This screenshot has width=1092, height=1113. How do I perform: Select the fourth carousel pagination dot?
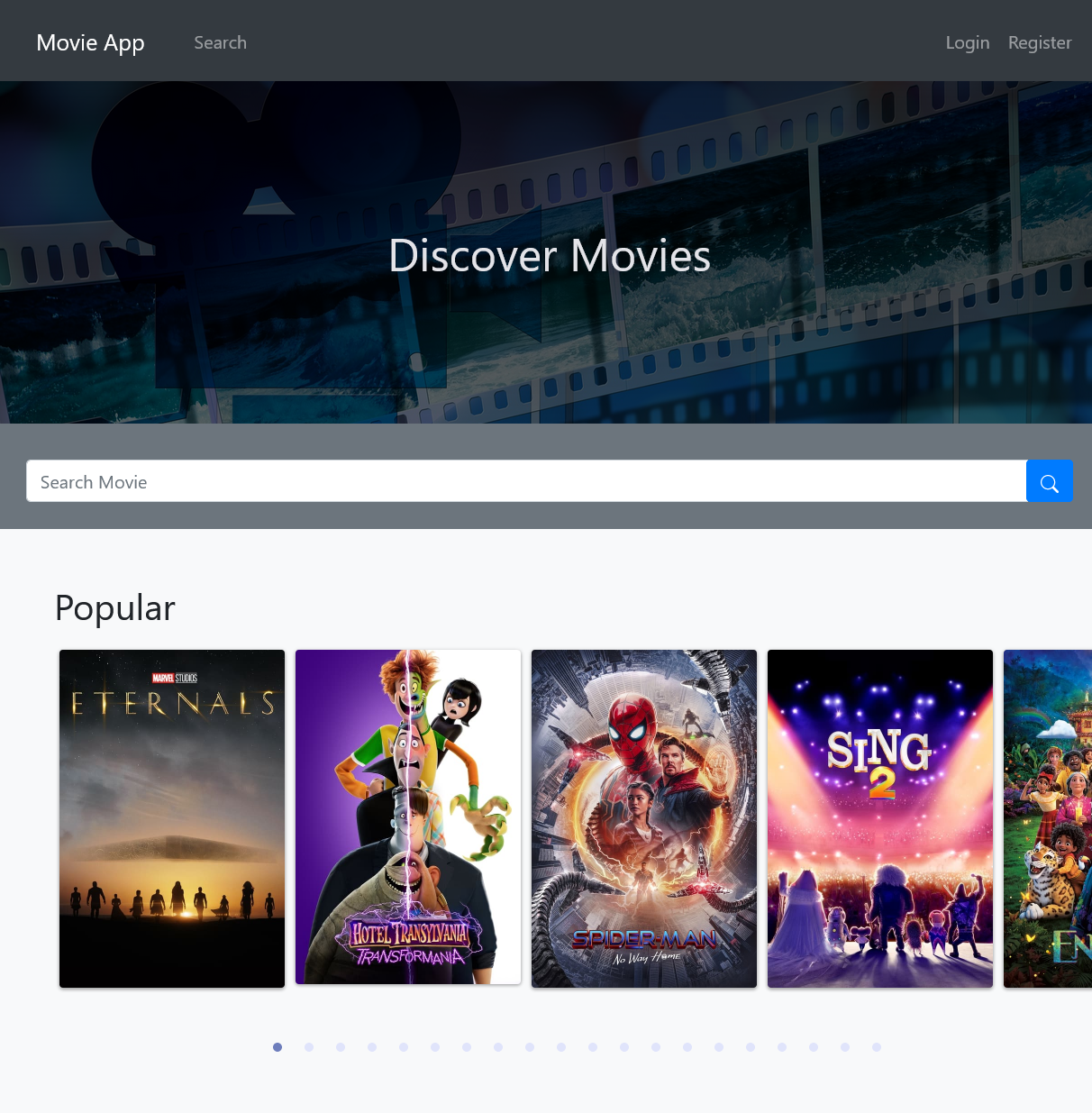pyautogui.click(x=372, y=1047)
